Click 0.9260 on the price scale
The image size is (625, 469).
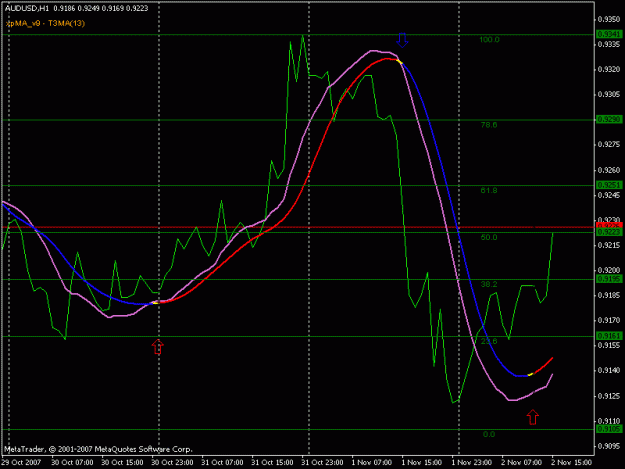[609, 170]
